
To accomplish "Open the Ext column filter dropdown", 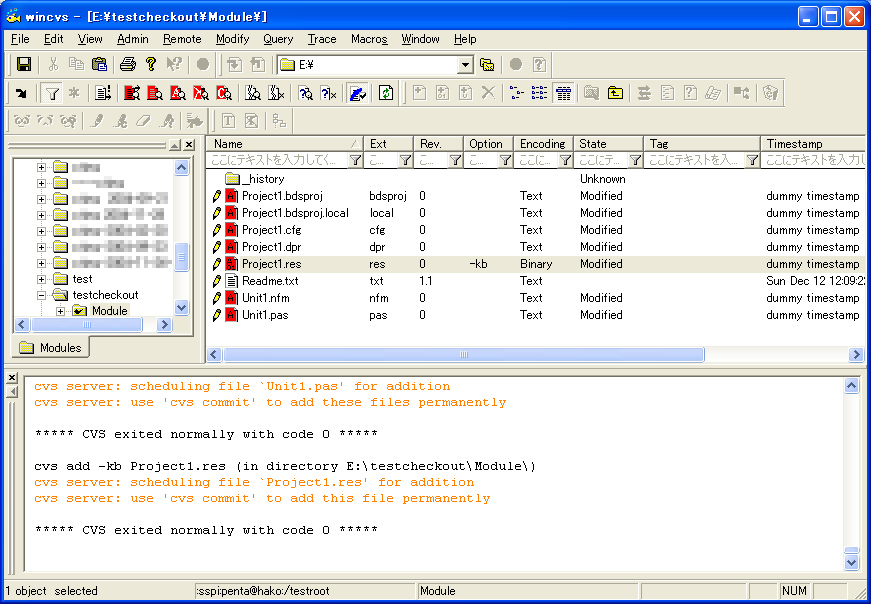I will coord(405,160).
